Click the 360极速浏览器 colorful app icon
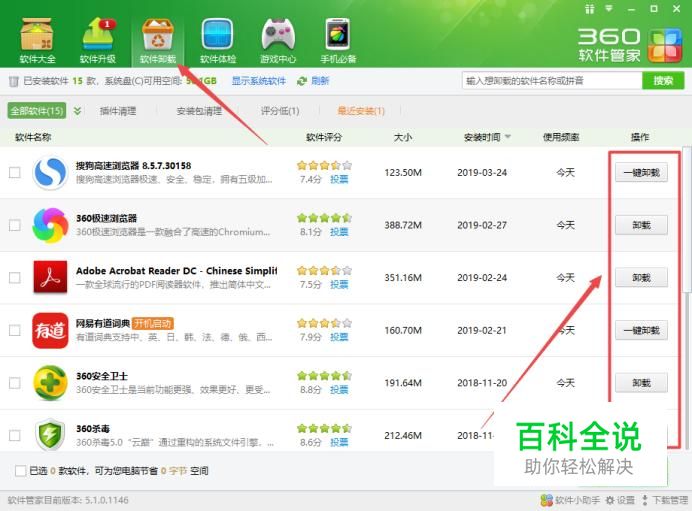This screenshot has width=692, height=511. (x=50, y=225)
